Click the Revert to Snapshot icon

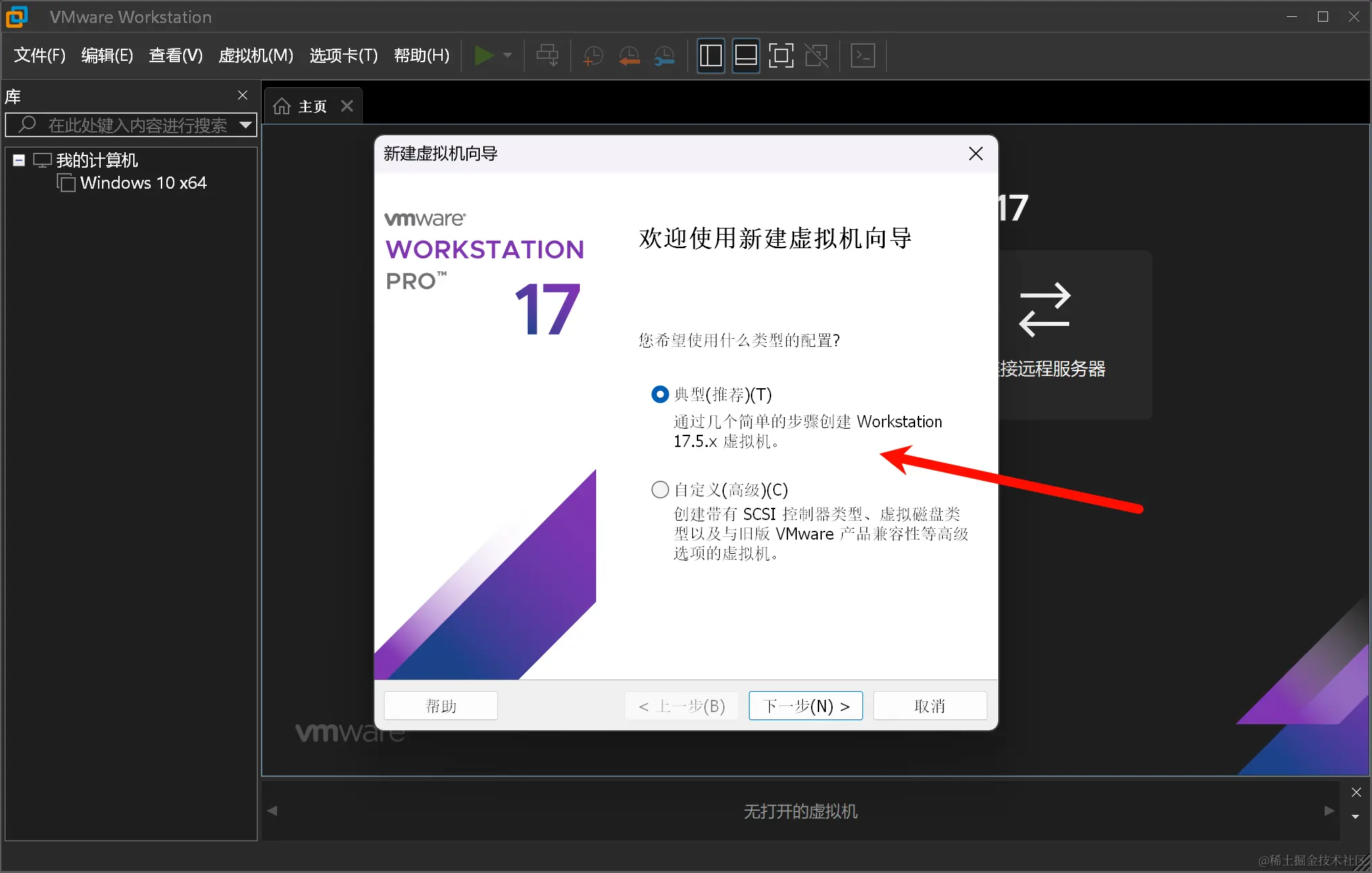point(629,55)
